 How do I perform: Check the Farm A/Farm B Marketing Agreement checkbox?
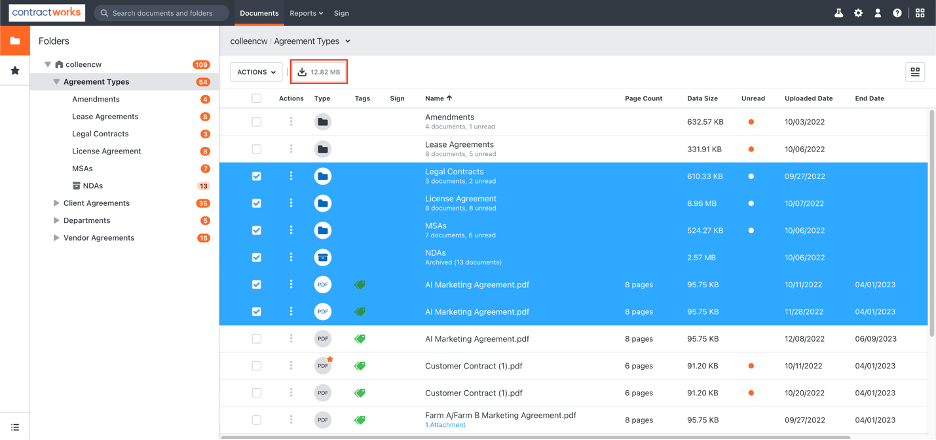pyautogui.click(x=257, y=420)
